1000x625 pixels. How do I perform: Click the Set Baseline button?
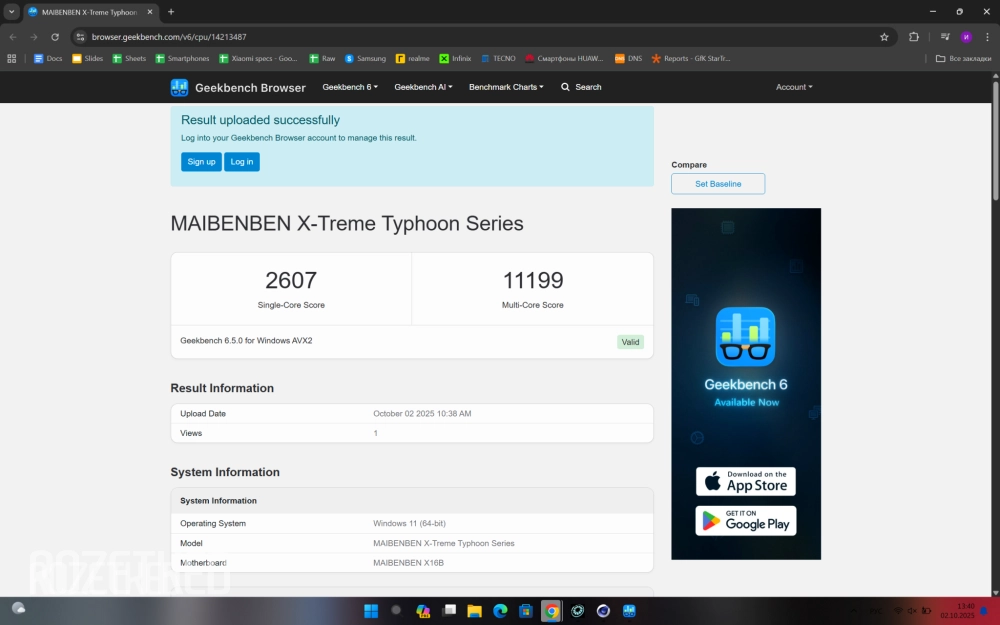coord(718,184)
